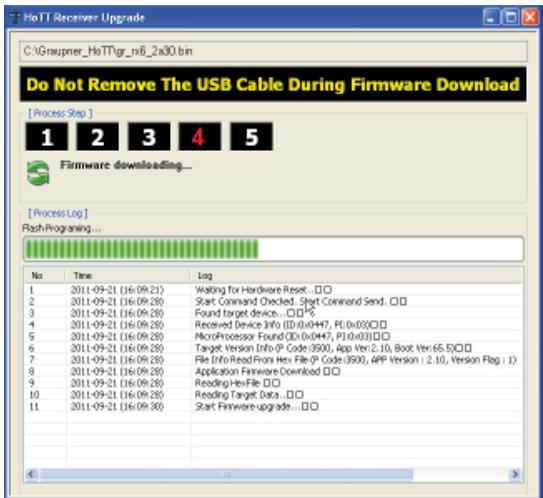Click the green flash programming progress bar
The height and width of the screenshot is (498, 543).
tap(274, 249)
